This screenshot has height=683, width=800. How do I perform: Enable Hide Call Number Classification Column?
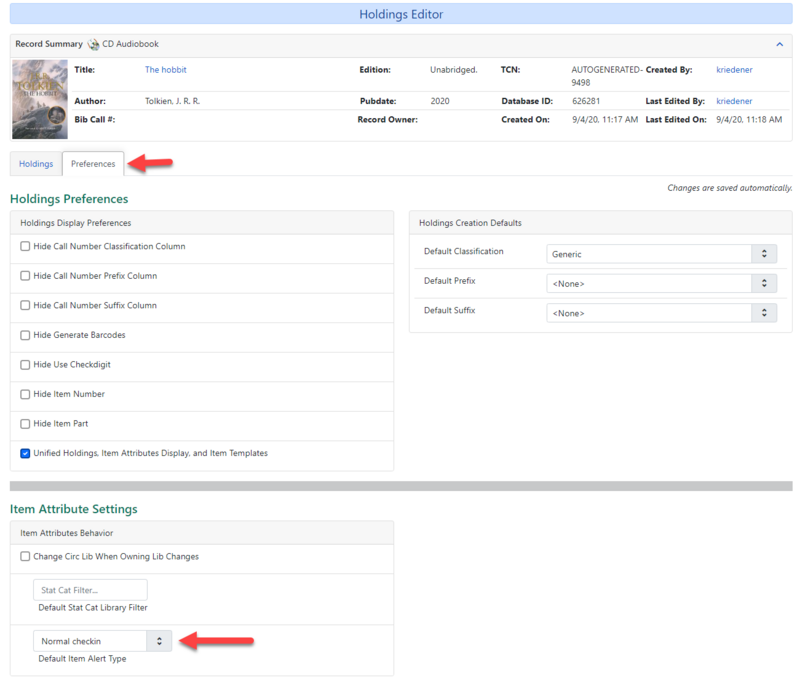pyautogui.click(x=25, y=246)
